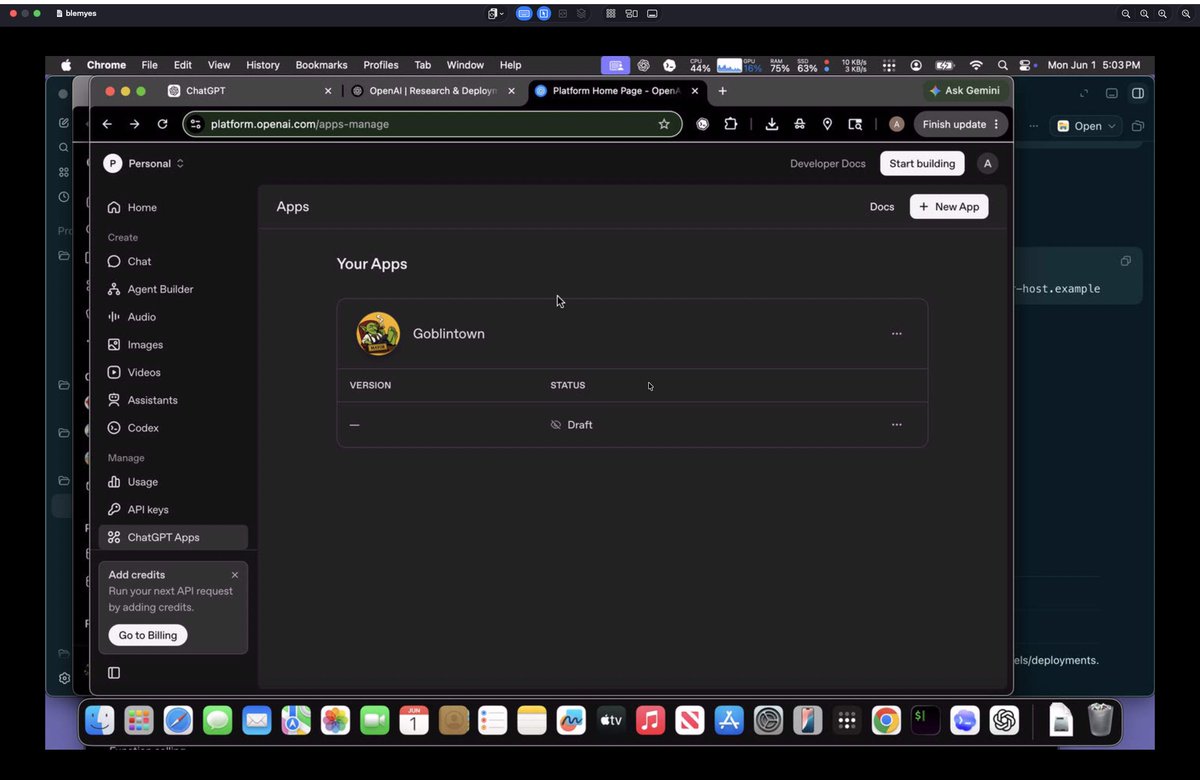Open the Music app in Dock
The width and height of the screenshot is (1200, 780).
pyautogui.click(x=650, y=720)
